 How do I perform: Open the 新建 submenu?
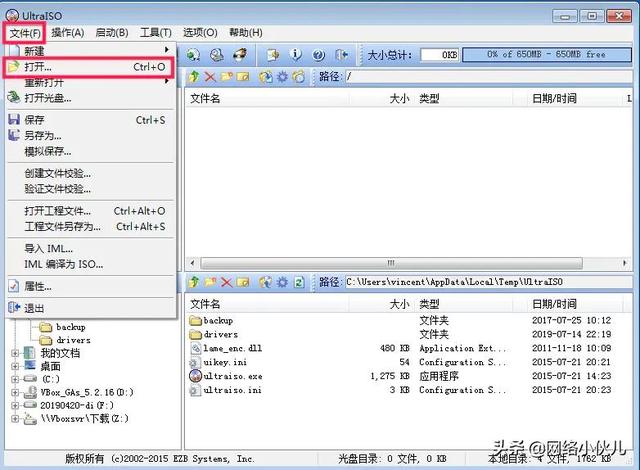91,51
